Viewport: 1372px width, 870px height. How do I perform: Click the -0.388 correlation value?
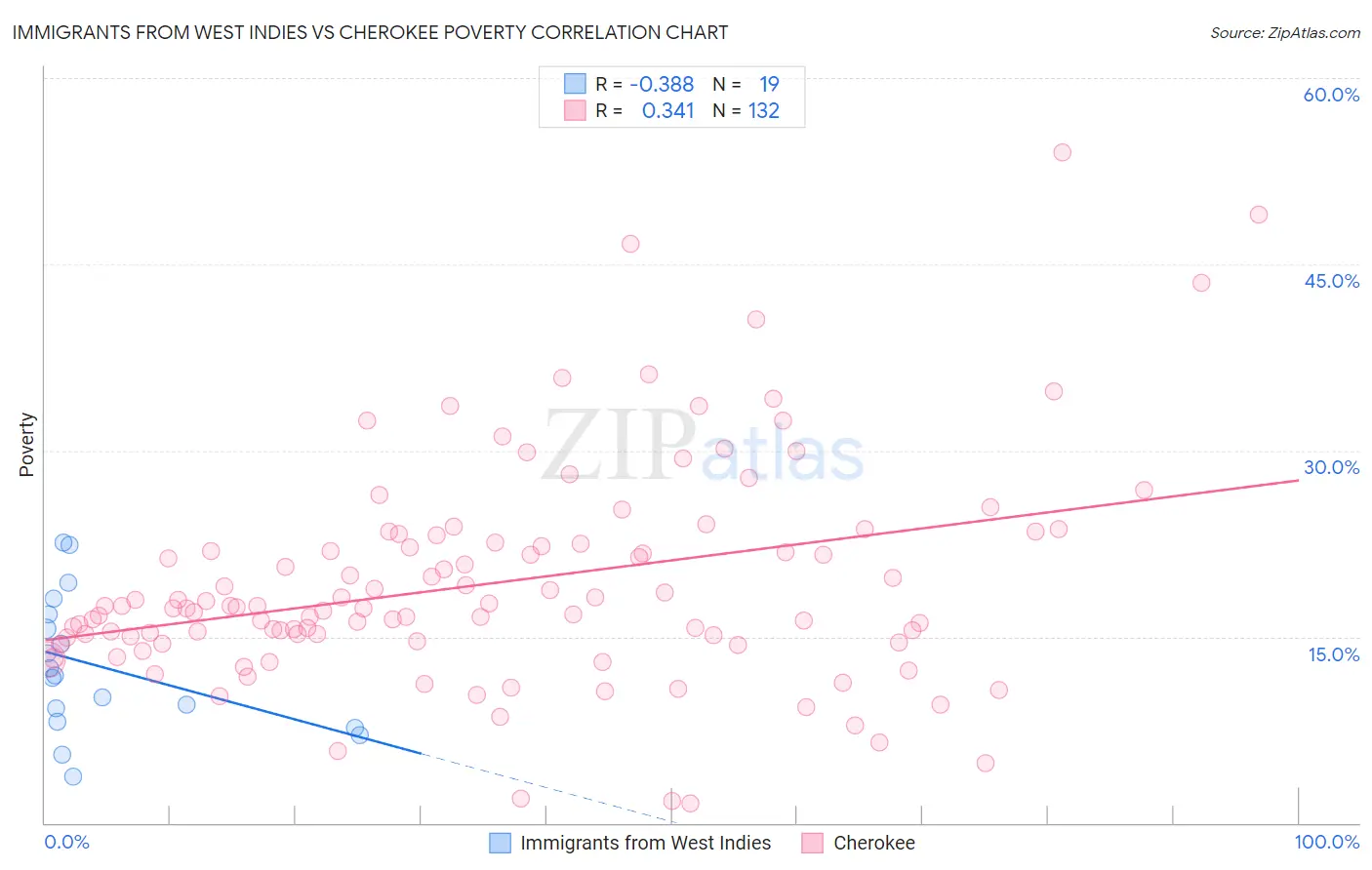point(662,84)
